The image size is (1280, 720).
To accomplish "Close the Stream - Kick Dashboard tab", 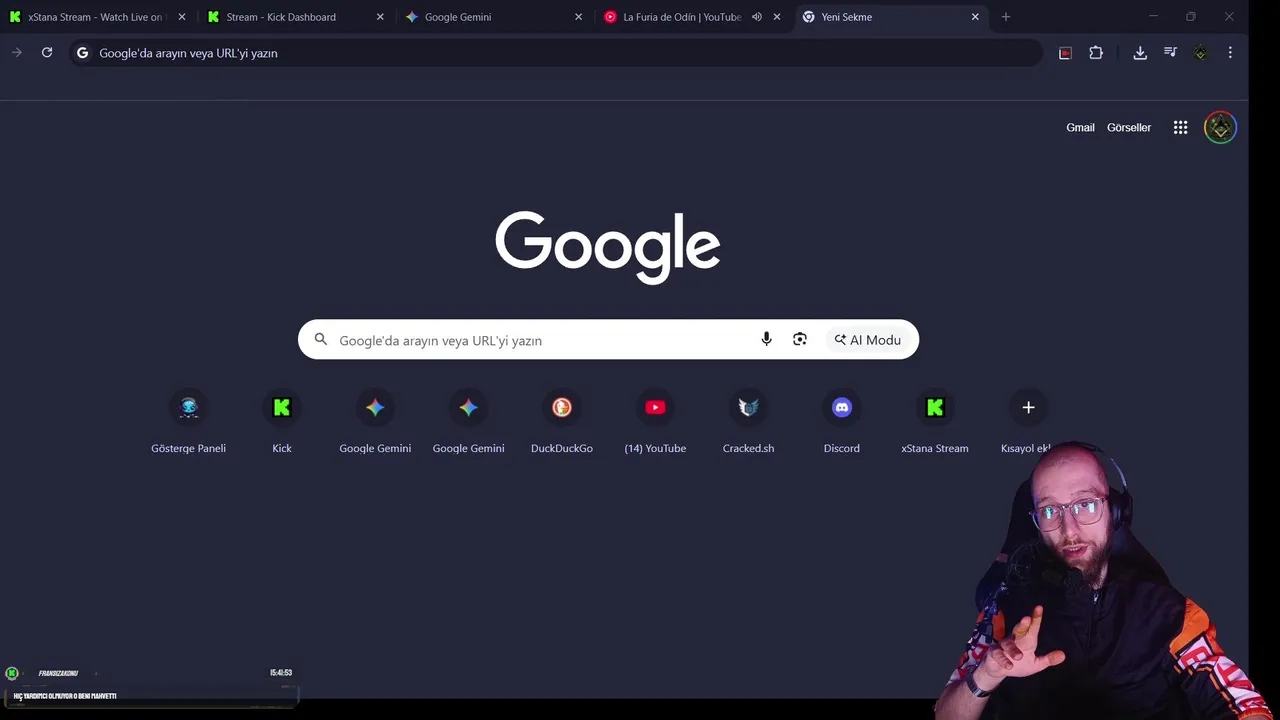I will coord(380,17).
